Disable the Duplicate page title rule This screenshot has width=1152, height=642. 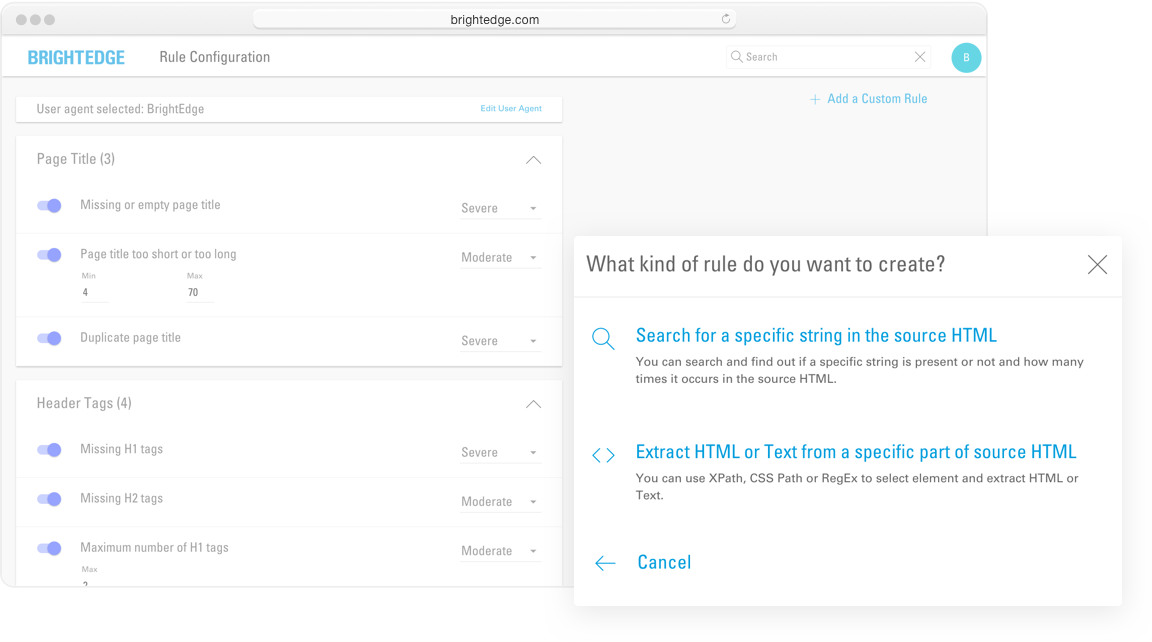click(49, 338)
